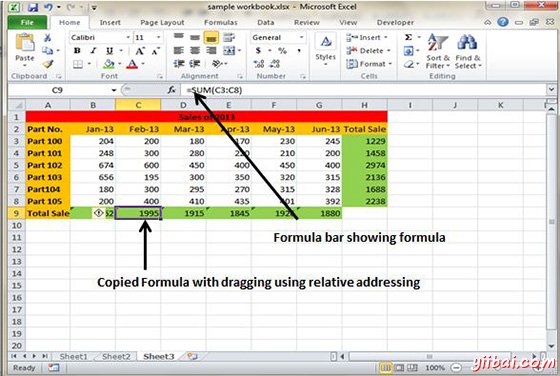Select the Format Painter brush
Screen dimensions: 560x376
click(x=47, y=64)
